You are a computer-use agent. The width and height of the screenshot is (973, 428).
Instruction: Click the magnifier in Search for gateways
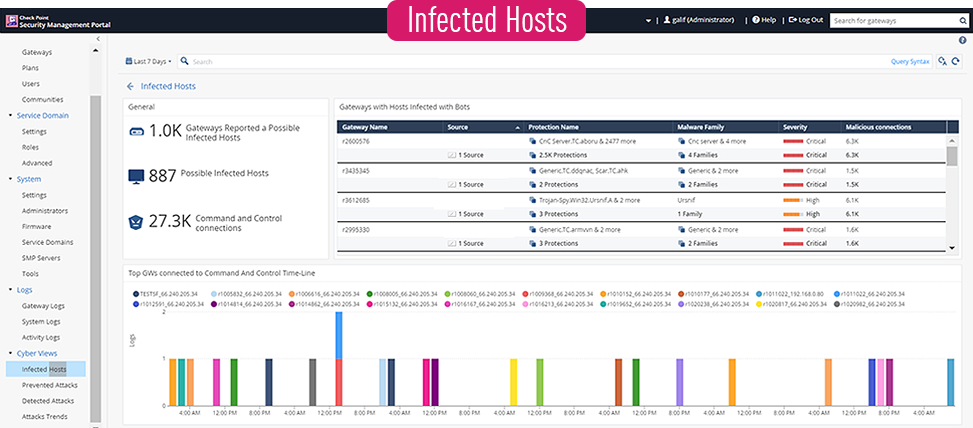pos(962,20)
